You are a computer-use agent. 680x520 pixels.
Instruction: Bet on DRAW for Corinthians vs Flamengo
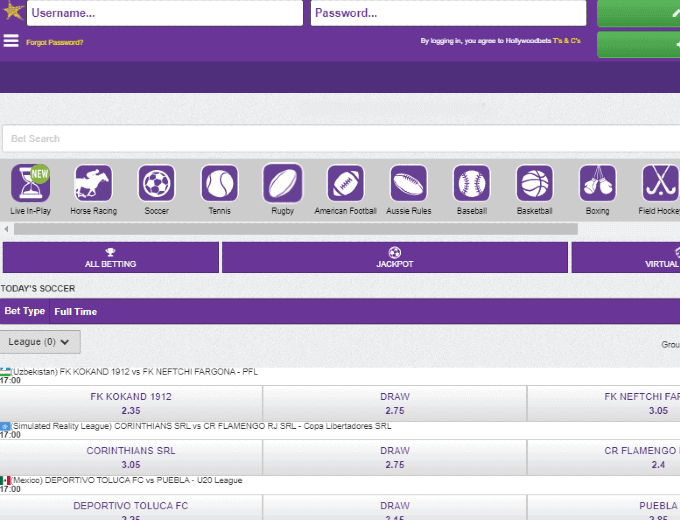click(395, 458)
